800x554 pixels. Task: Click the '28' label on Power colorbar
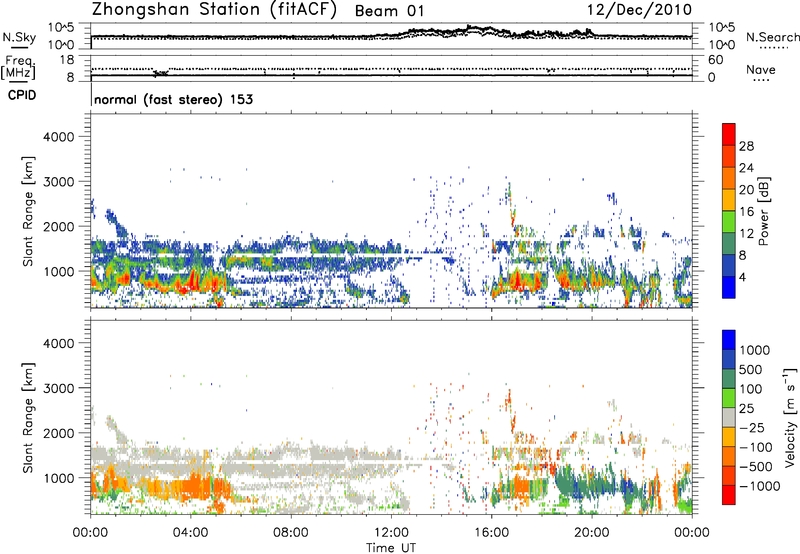pyautogui.click(x=746, y=146)
